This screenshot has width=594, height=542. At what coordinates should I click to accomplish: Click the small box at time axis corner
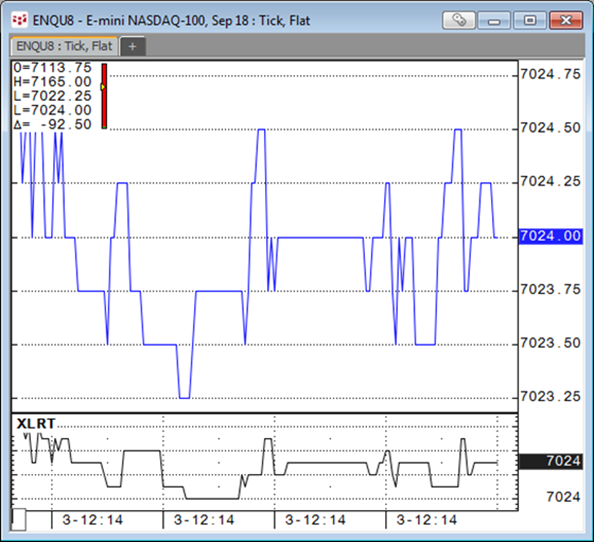pyautogui.click(x=19, y=520)
